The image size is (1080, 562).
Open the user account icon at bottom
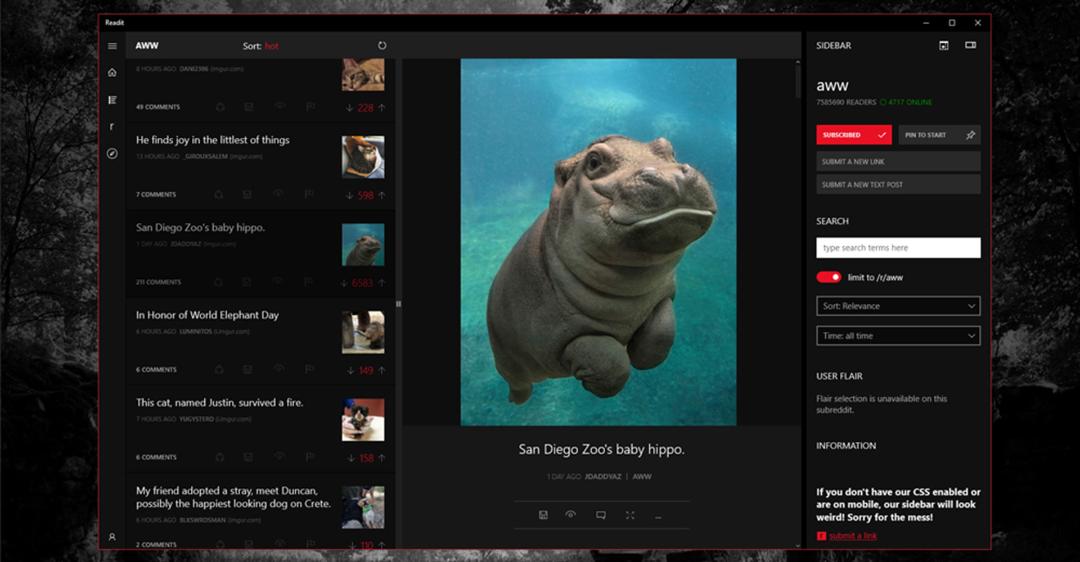coord(112,537)
